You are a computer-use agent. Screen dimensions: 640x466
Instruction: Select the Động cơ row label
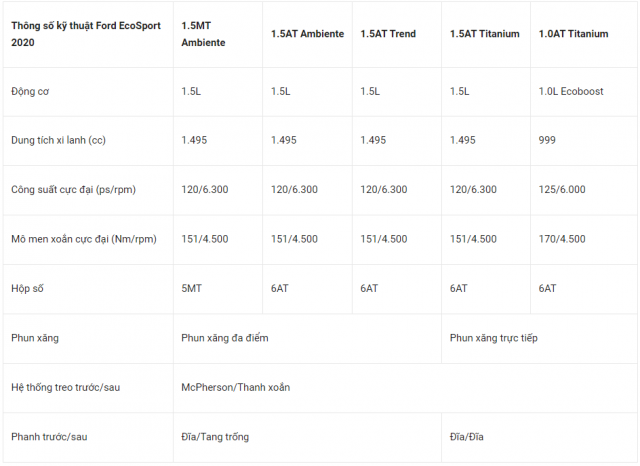coord(30,91)
